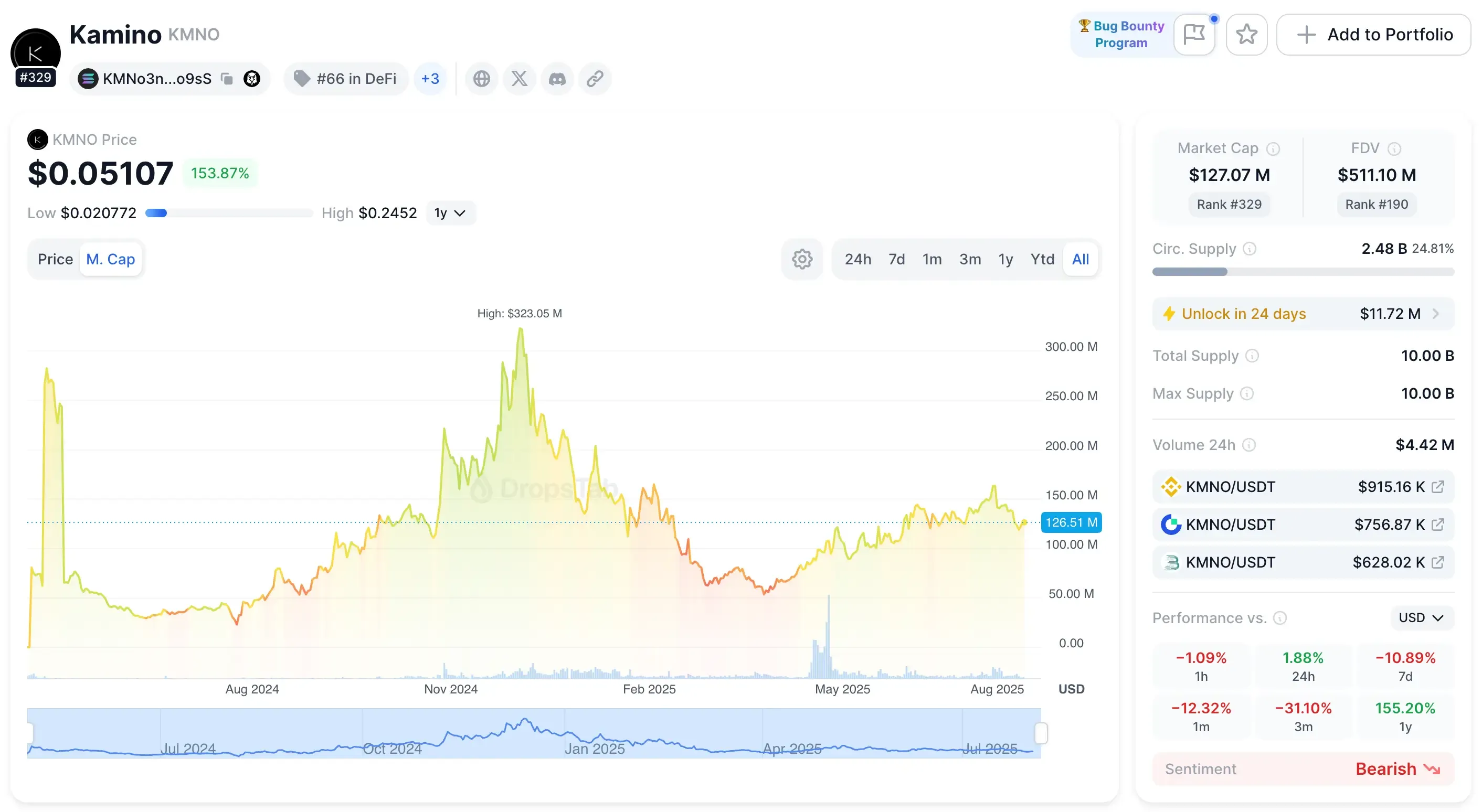This screenshot has width=1482, height=812.
Task: Open the 1y high-low range dropdown
Action: point(450,213)
